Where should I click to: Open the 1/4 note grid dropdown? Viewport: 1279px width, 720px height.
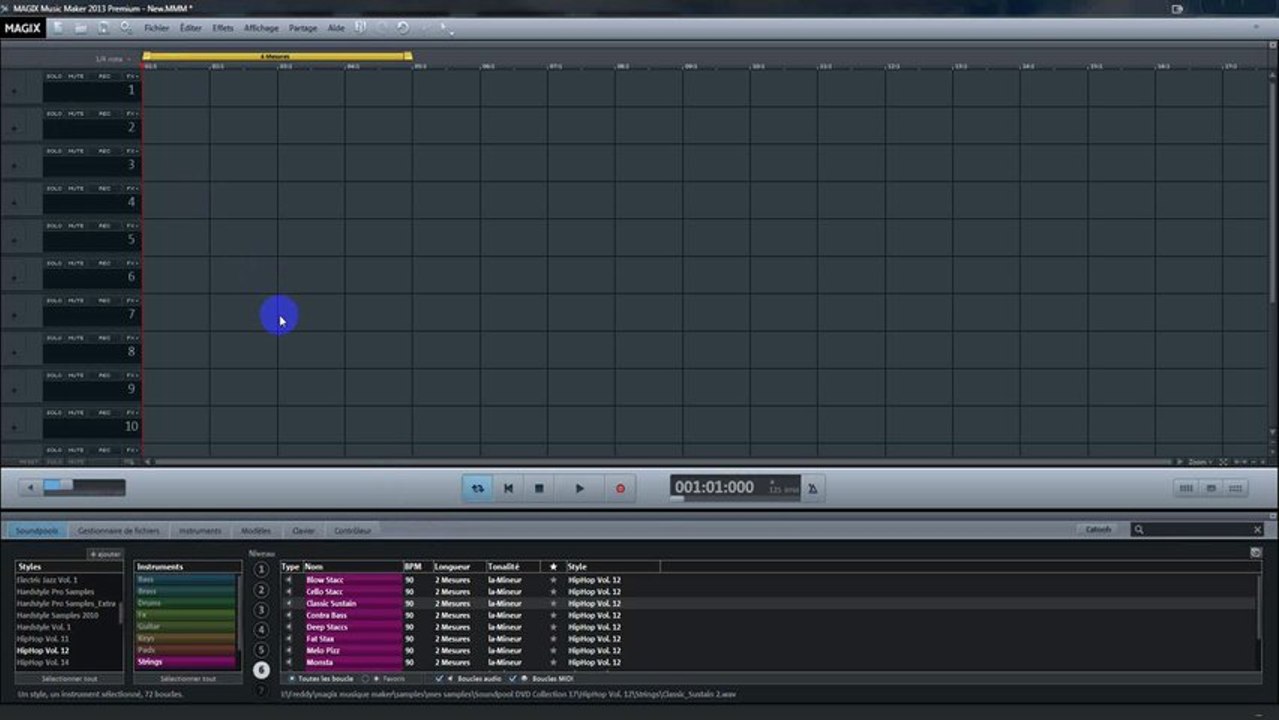(x=113, y=59)
